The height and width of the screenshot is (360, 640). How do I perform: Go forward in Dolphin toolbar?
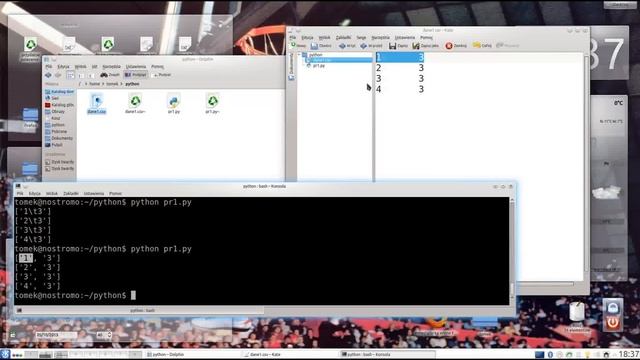(58, 75)
